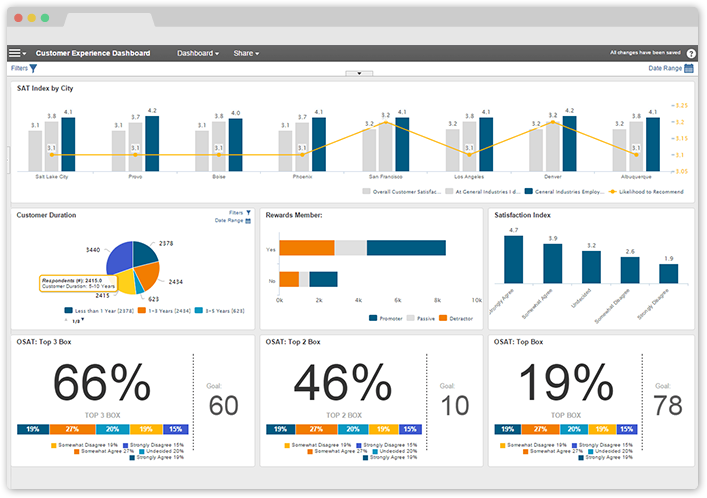Click the 19% Top Box value
Image resolution: width=707 pixels, height=498 pixels.
pyautogui.click(x=566, y=383)
